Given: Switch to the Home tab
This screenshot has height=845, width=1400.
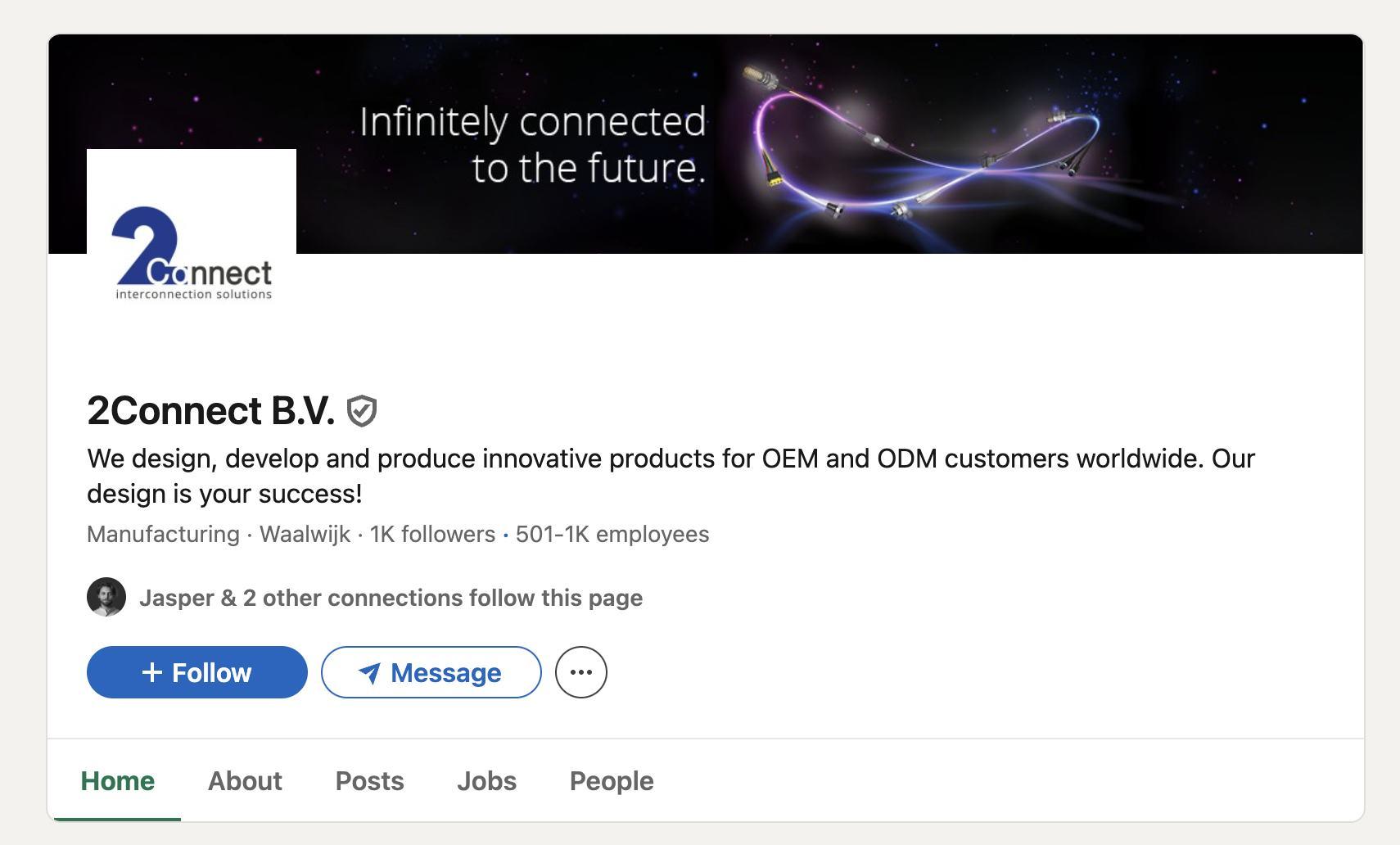Looking at the screenshot, I should [117, 781].
